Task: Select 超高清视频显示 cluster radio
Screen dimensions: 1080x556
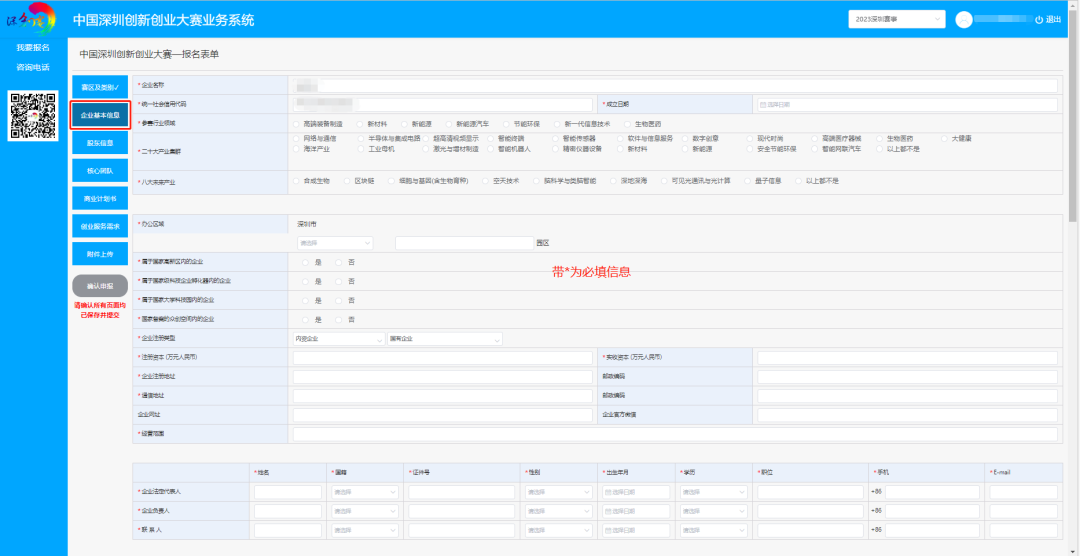Action: pyautogui.click(x=426, y=138)
